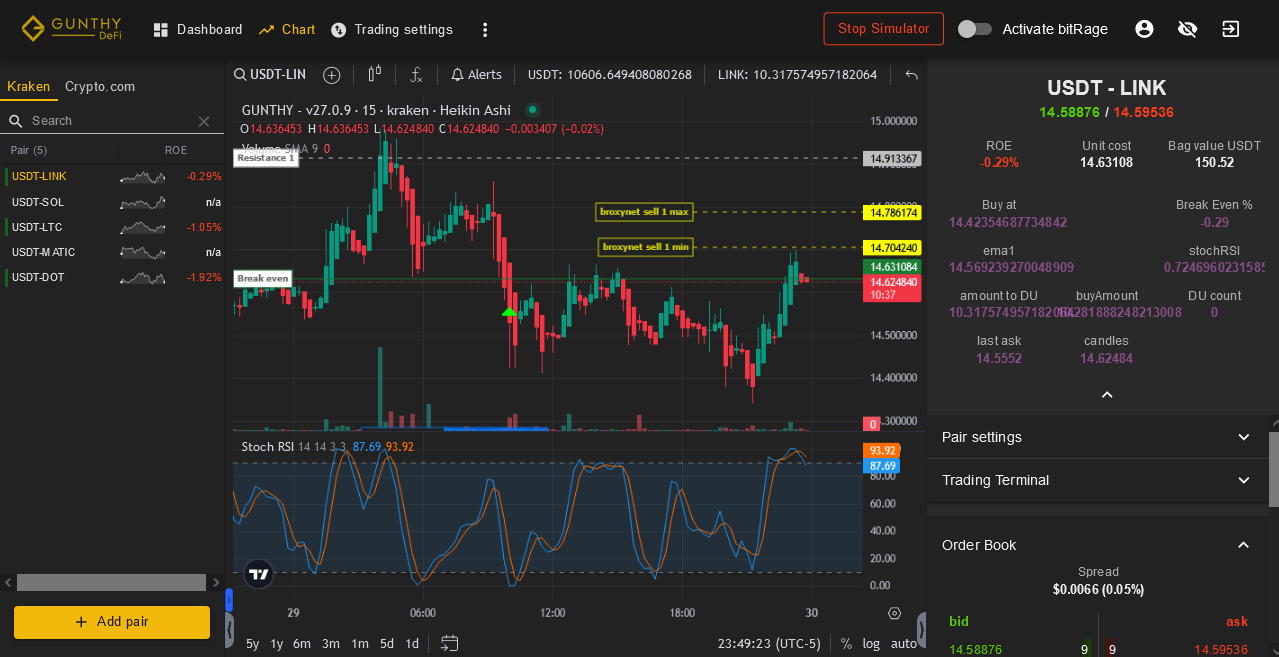Open timezone selector 23:49:23 (UTC-5)
1279x657 pixels.
(x=769, y=644)
